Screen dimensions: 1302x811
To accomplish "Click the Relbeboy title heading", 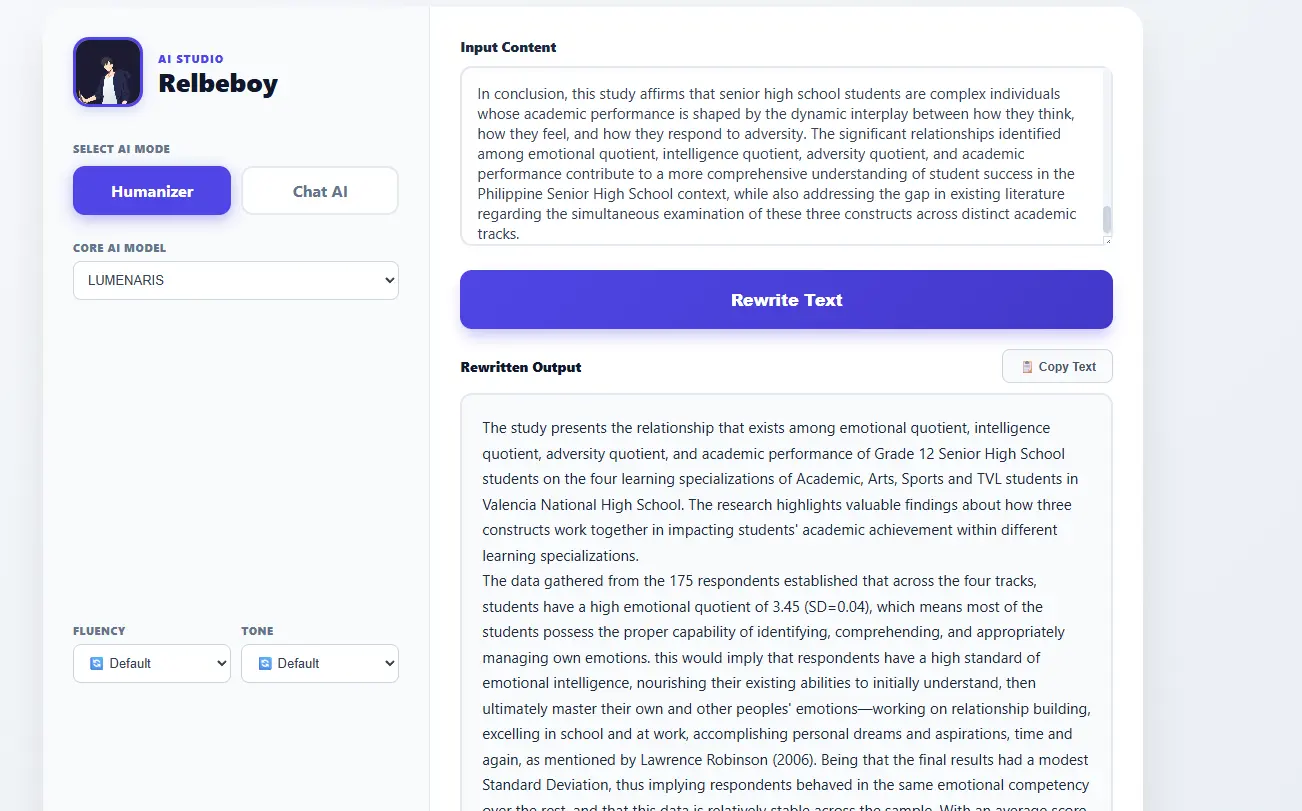I will (218, 84).
